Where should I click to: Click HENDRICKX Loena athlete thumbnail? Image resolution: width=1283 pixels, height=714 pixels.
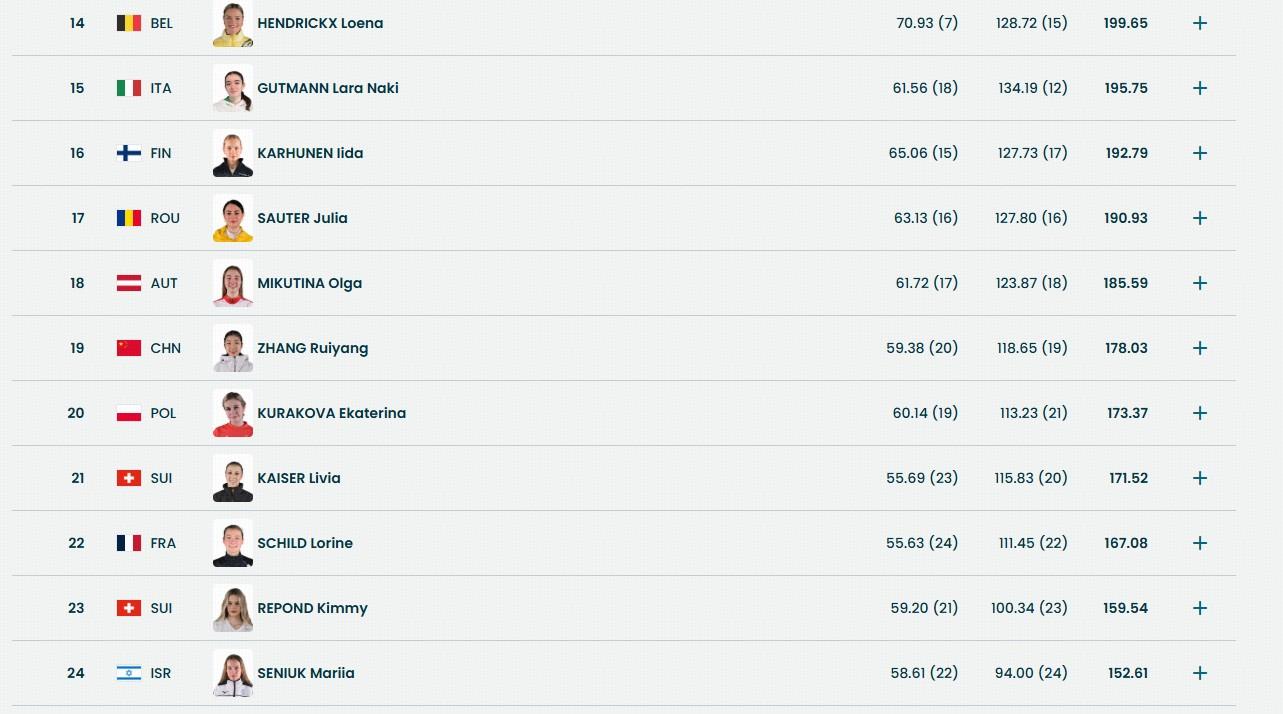pos(233,24)
